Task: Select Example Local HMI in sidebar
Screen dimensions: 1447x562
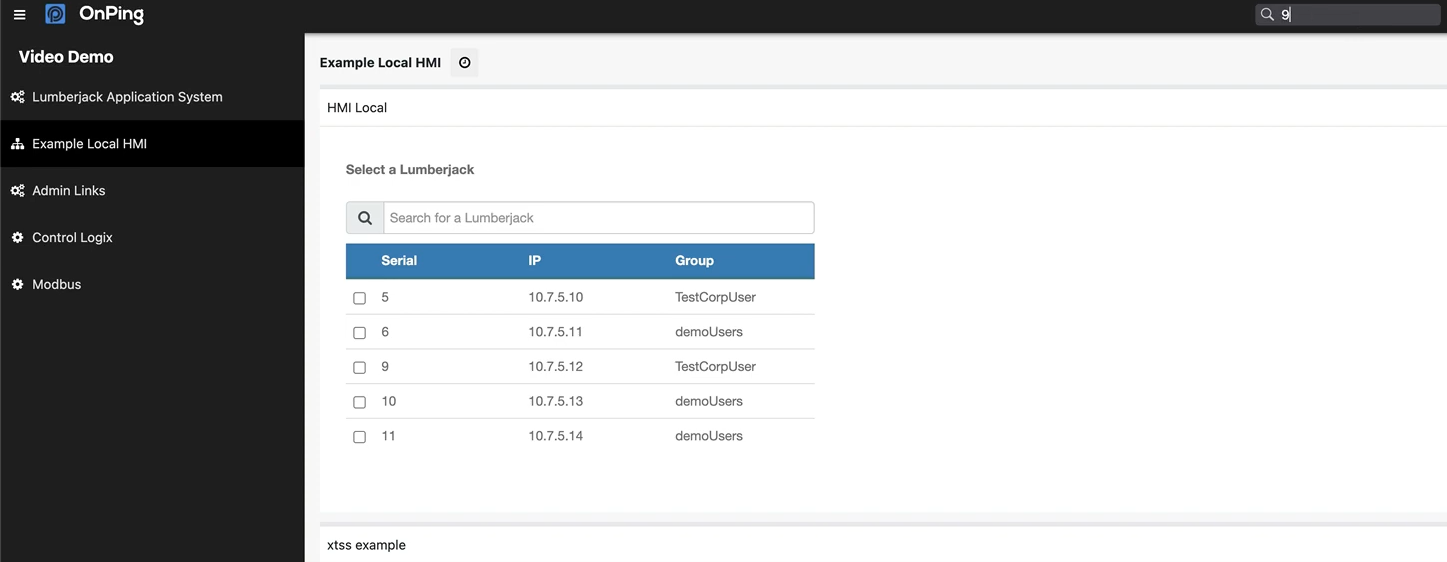Action: coord(152,144)
